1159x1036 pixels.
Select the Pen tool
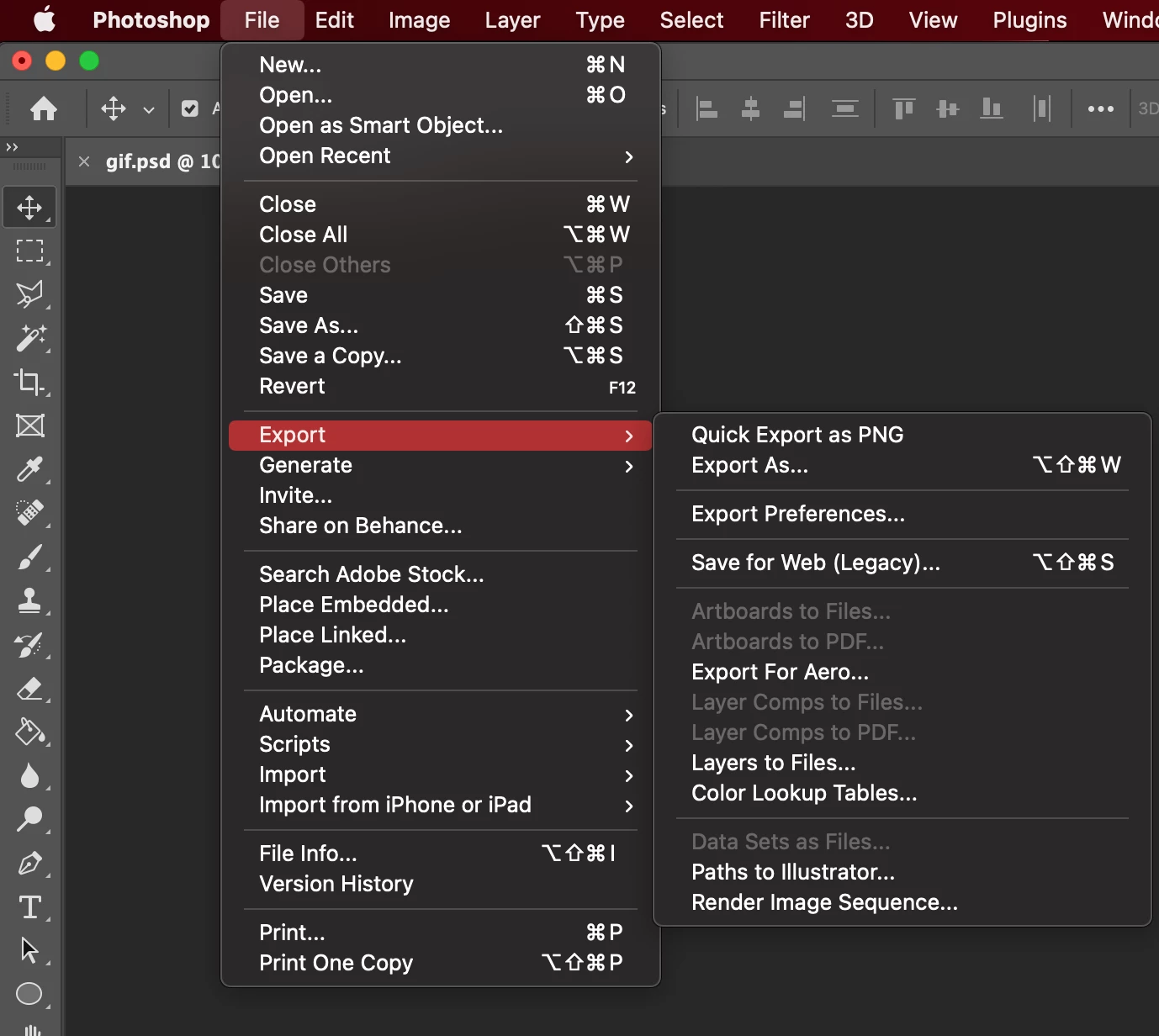[29, 863]
